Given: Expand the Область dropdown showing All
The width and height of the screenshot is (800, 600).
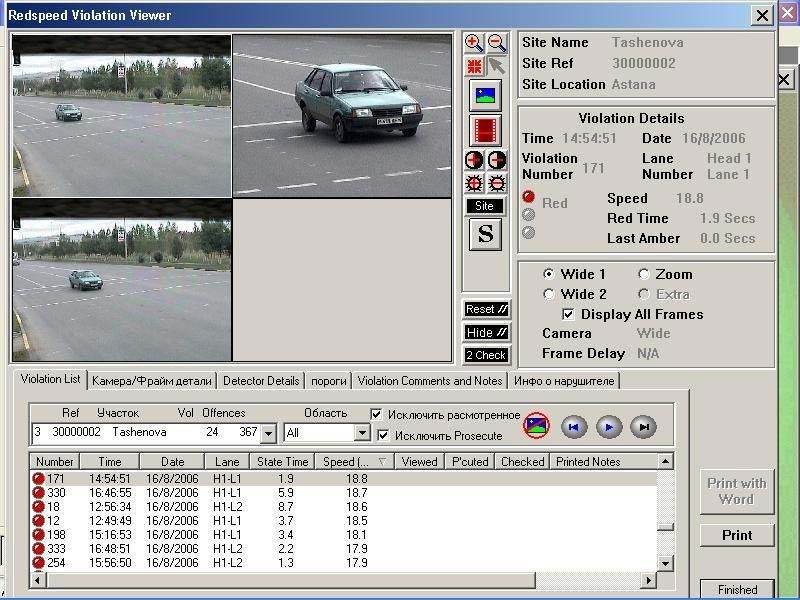Looking at the screenshot, I should tap(362, 433).
